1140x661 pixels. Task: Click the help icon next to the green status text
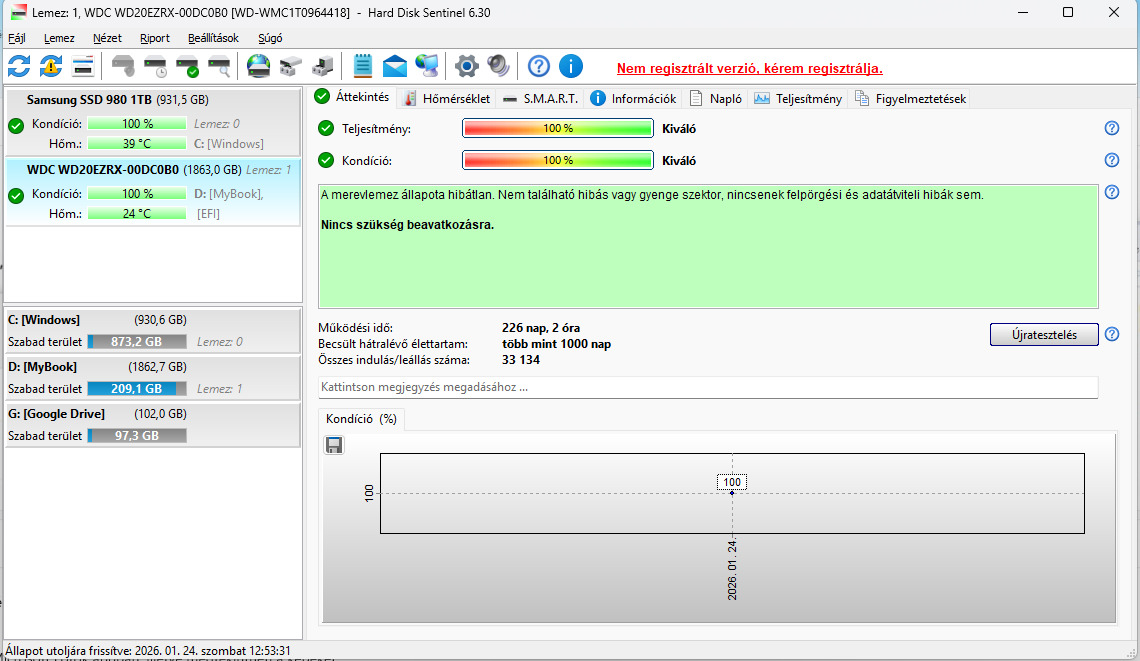pyautogui.click(x=1112, y=192)
